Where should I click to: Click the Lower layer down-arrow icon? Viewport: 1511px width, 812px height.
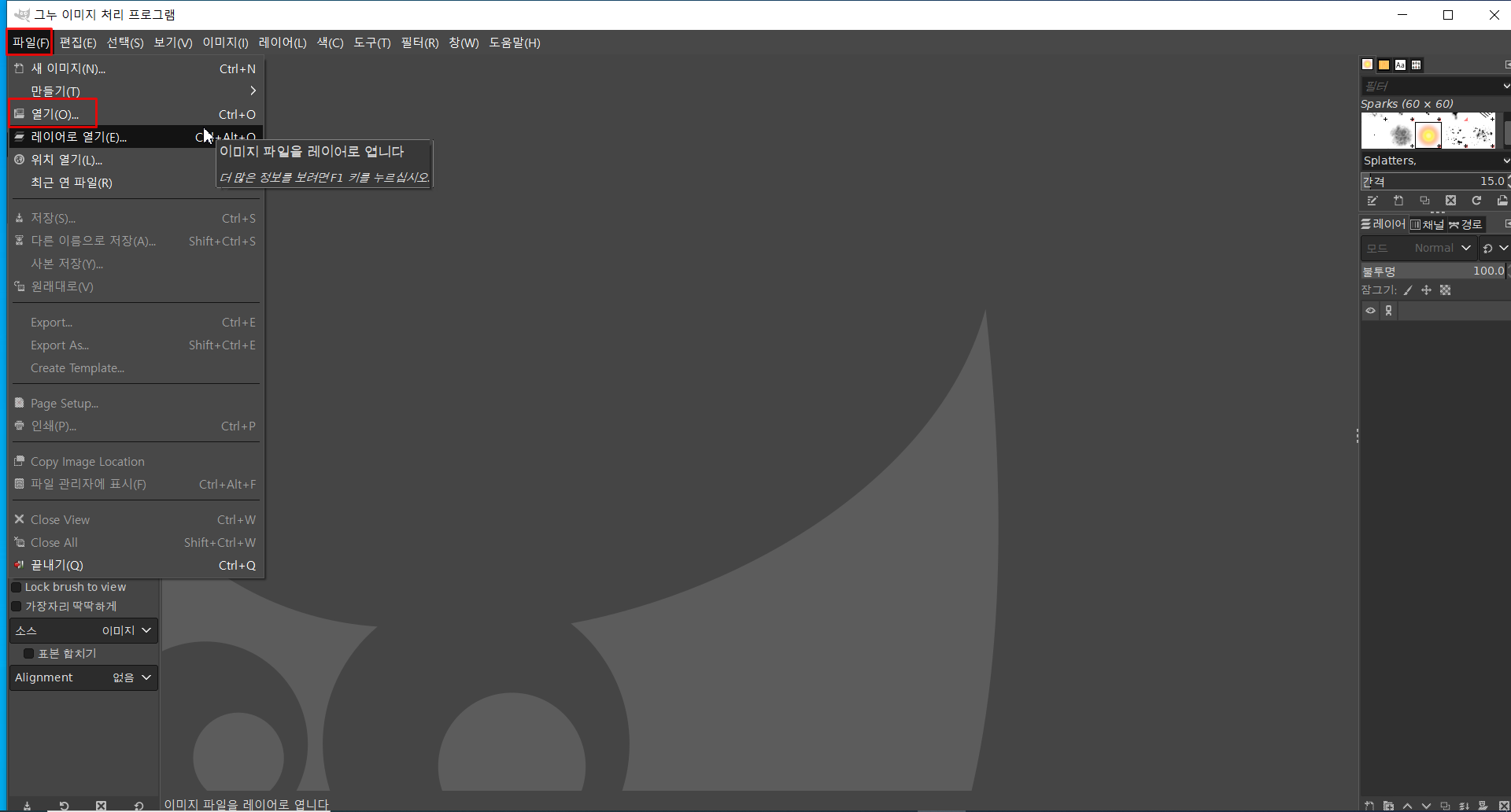[1426, 806]
